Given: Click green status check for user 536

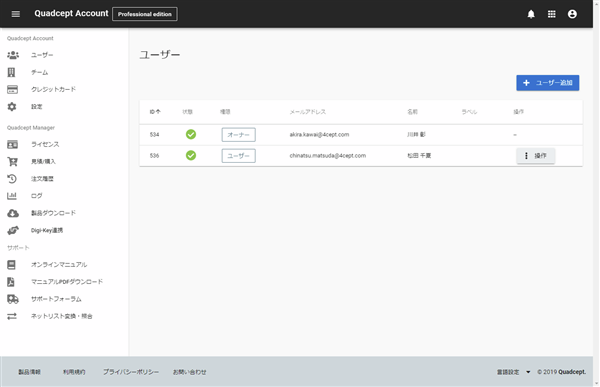Looking at the screenshot, I should [191, 155].
